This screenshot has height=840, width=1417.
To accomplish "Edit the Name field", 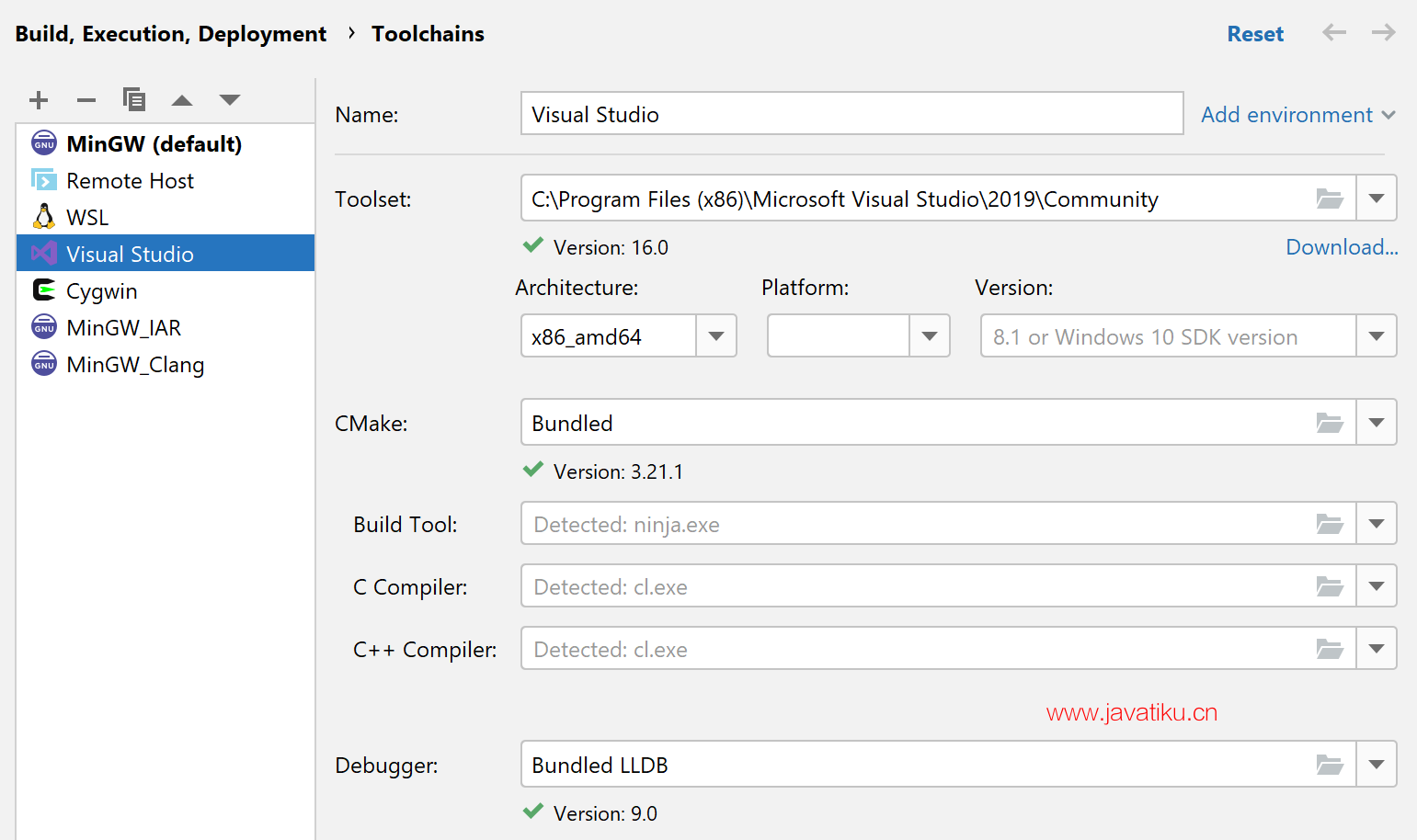I will pyautogui.click(x=851, y=113).
